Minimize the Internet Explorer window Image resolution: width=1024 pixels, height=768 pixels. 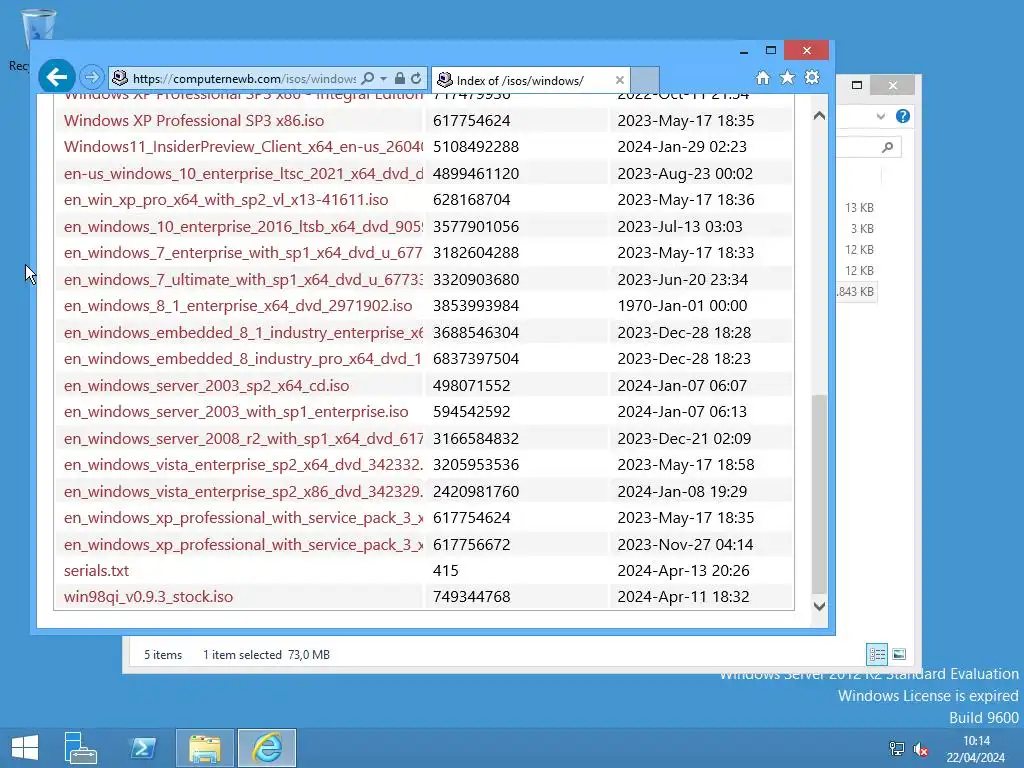(x=744, y=51)
